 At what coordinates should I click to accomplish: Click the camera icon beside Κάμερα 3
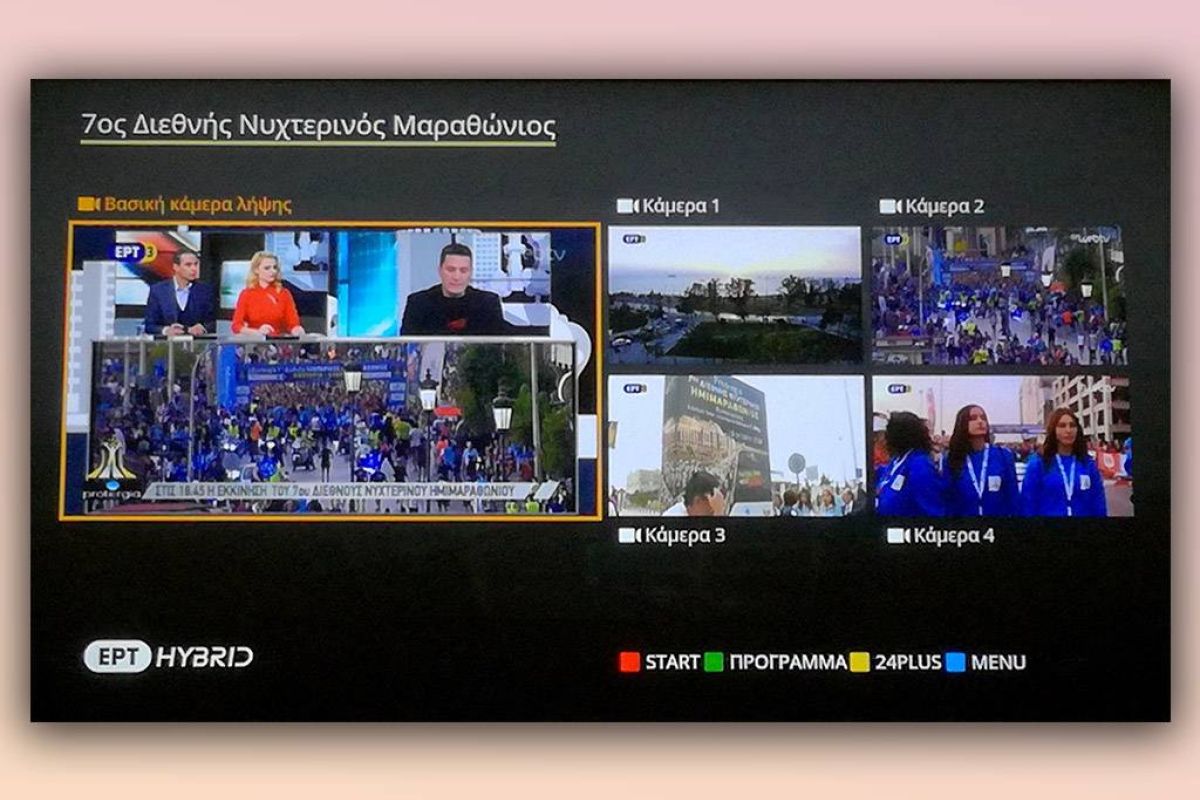point(629,535)
